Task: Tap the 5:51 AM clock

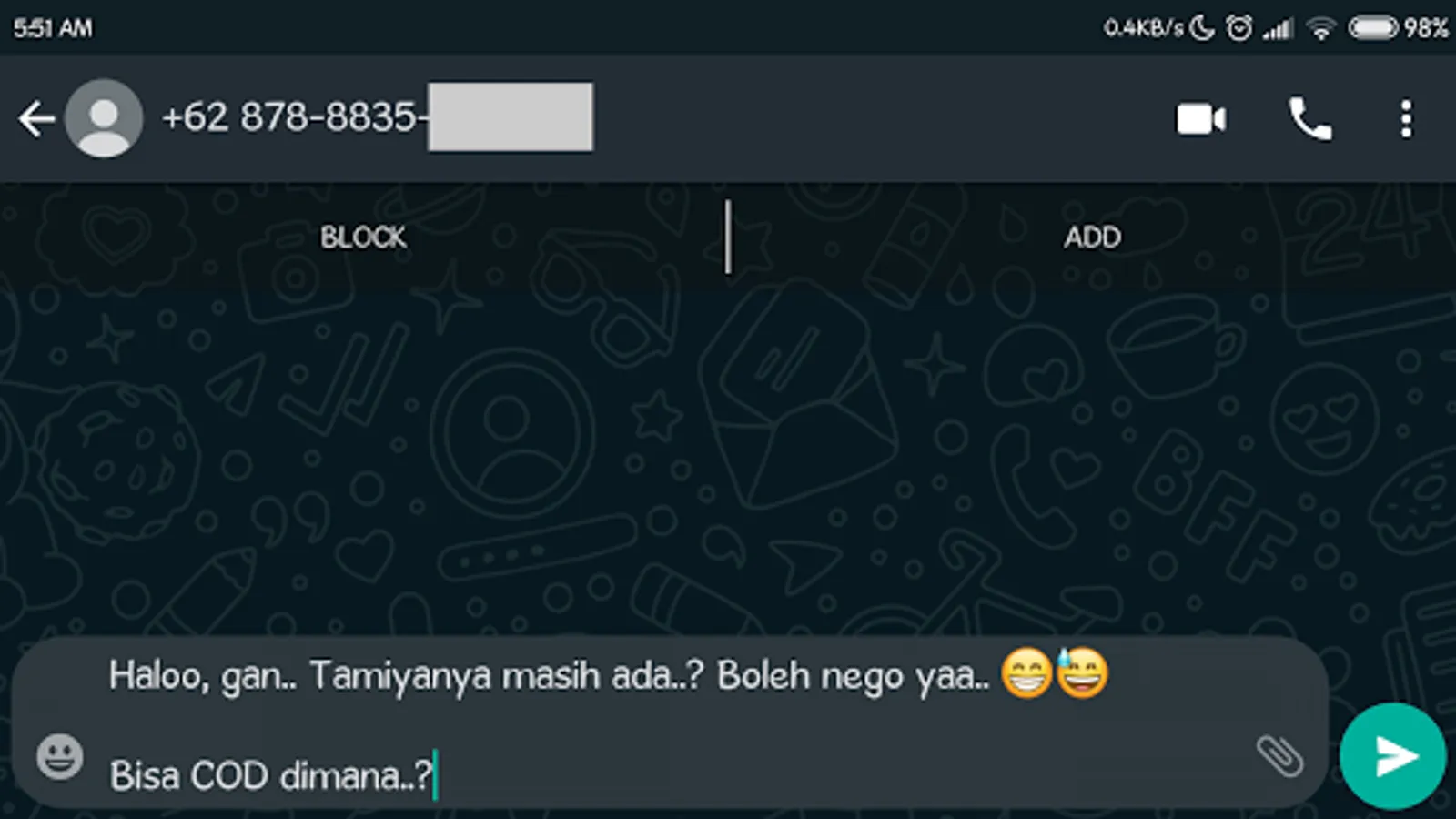Action: tap(53, 28)
